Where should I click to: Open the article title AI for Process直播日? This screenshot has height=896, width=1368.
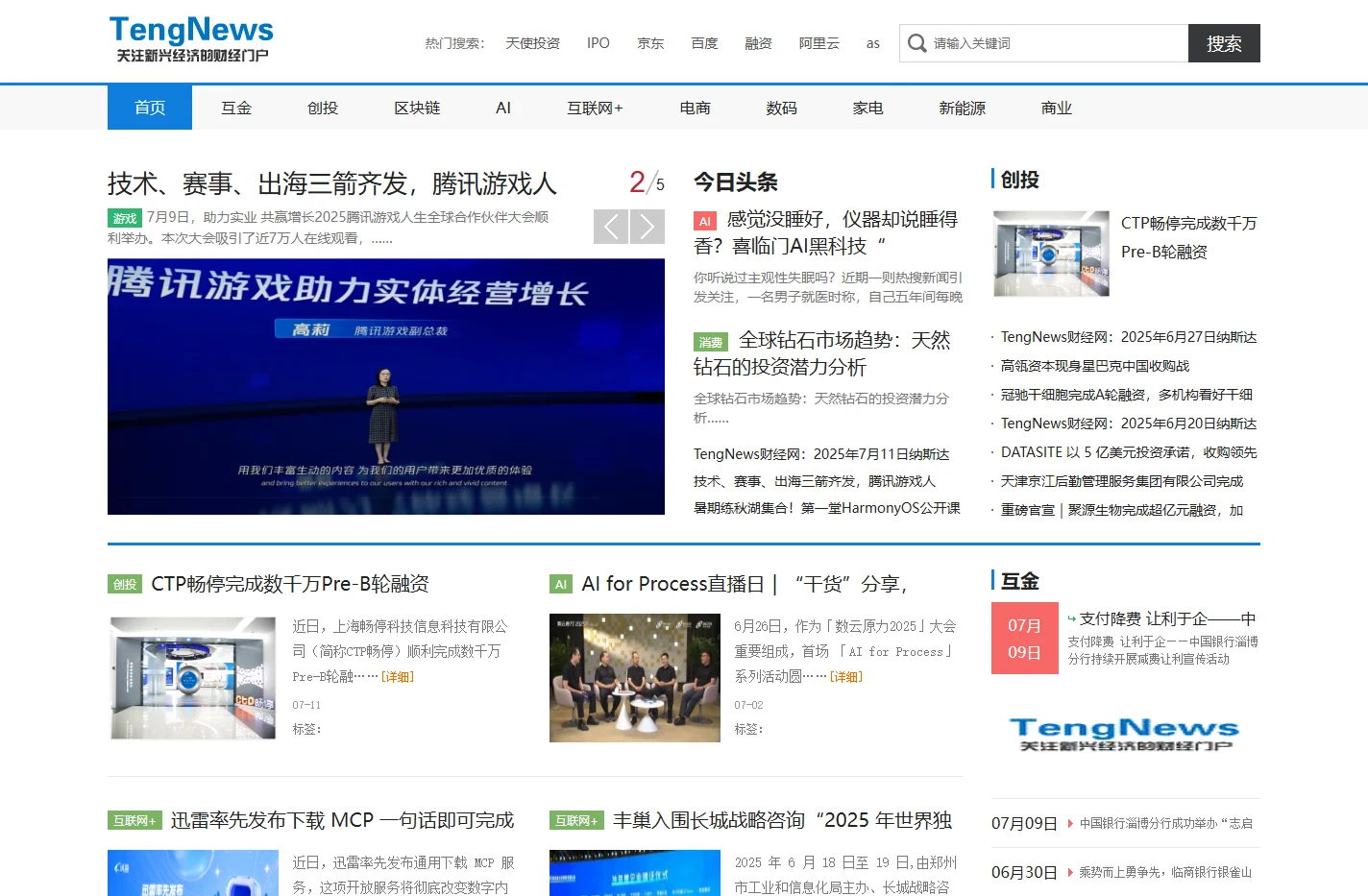745,584
